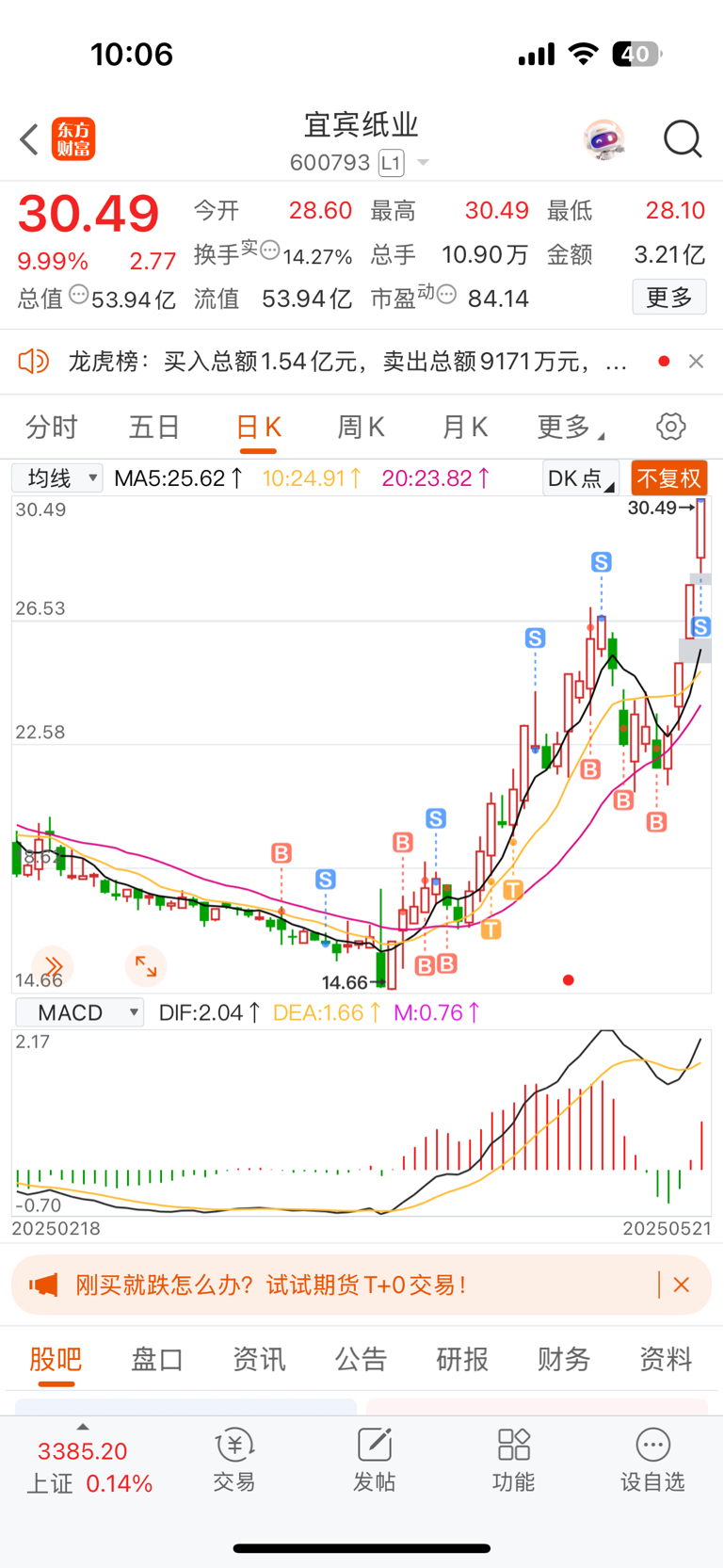The image size is (724, 1568).
Task: Select the 股吧 tab
Action: coord(56,1359)
